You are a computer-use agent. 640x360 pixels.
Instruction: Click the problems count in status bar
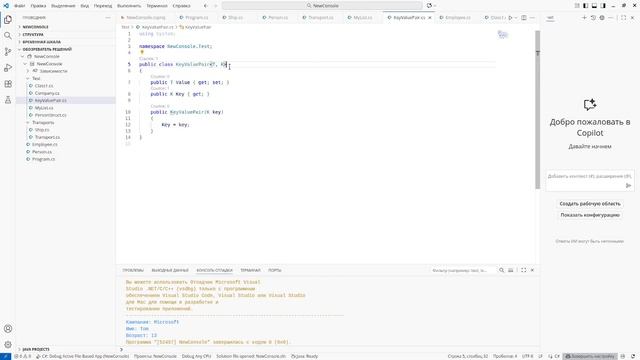(x=22, y=356)
